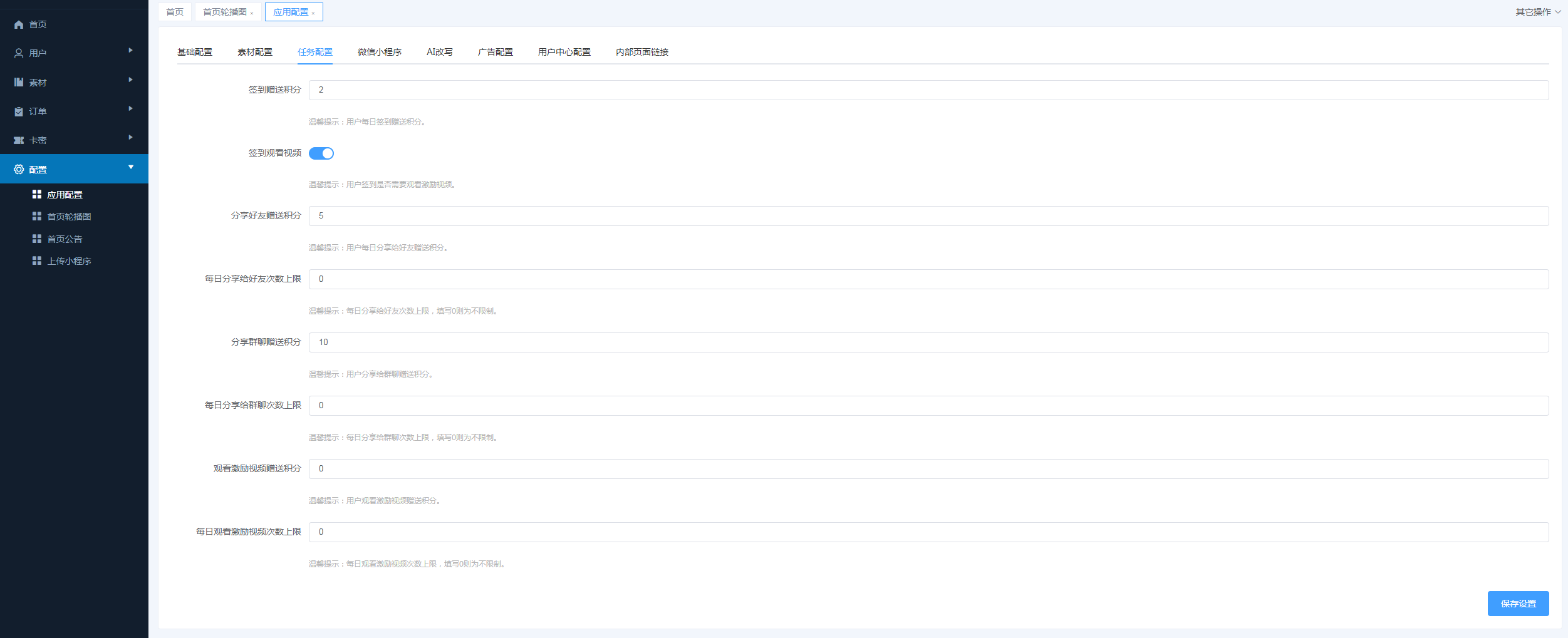
Task: Collapse the 配置 menu arrow
Action: [130, 167]
